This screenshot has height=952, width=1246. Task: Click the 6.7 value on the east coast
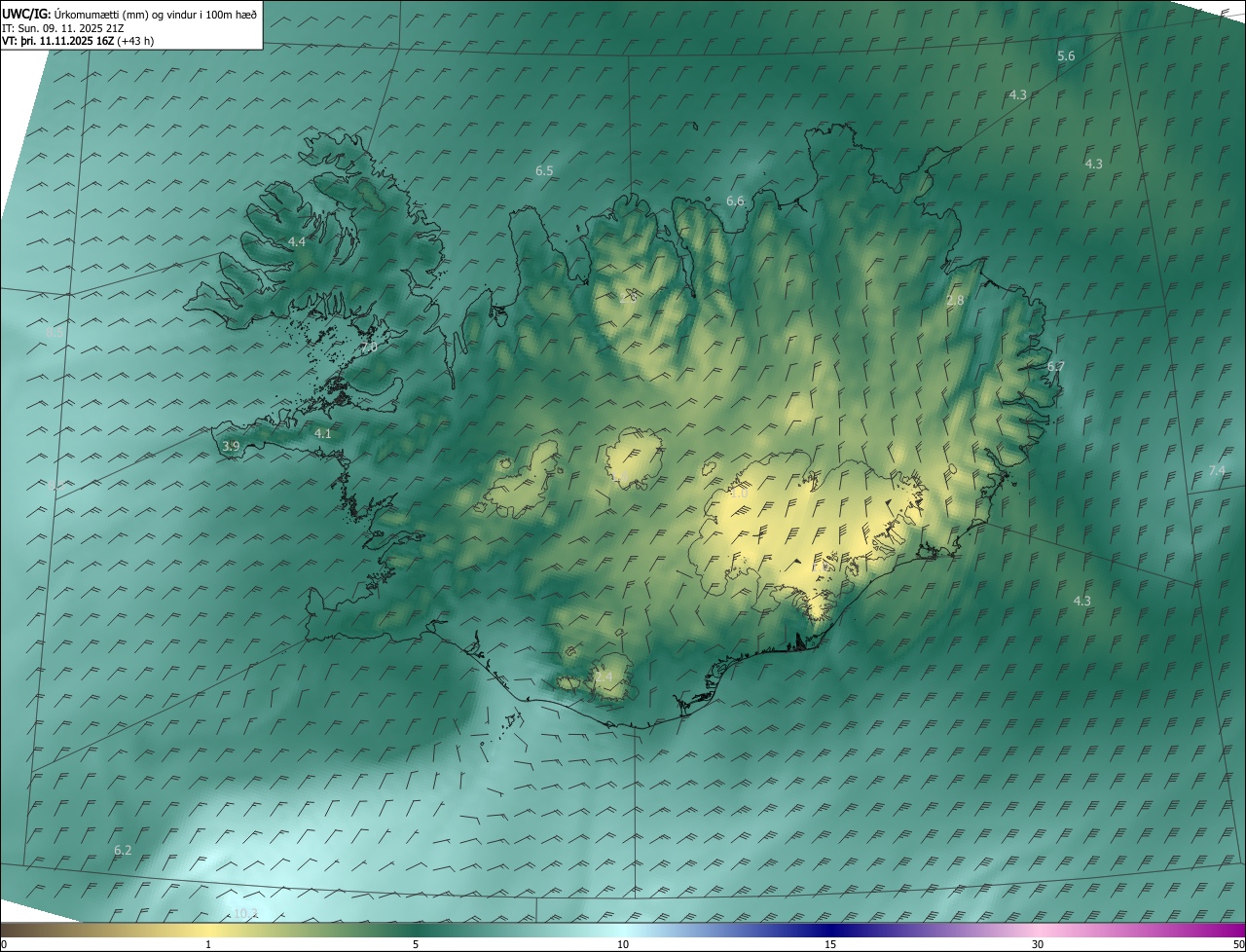(1056, 367)
